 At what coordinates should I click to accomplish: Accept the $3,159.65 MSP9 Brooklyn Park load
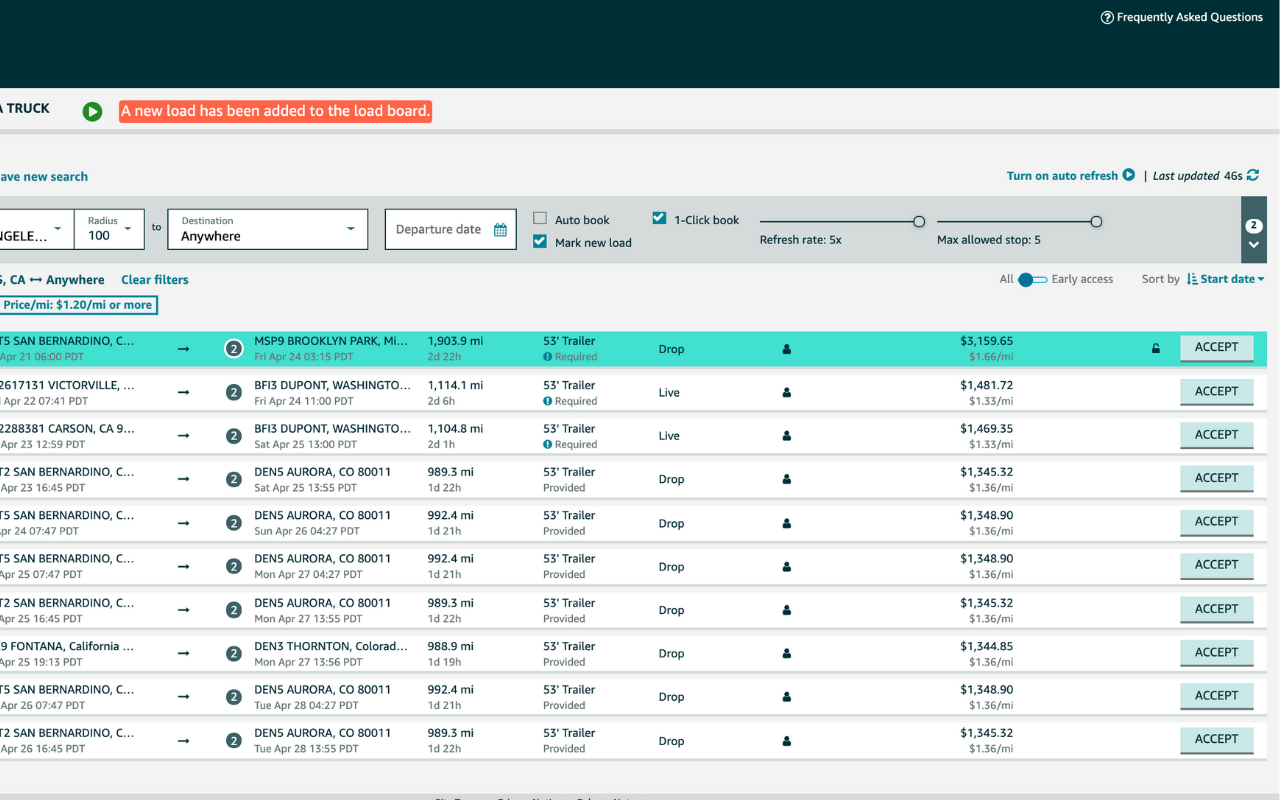tap(1216, 348)
